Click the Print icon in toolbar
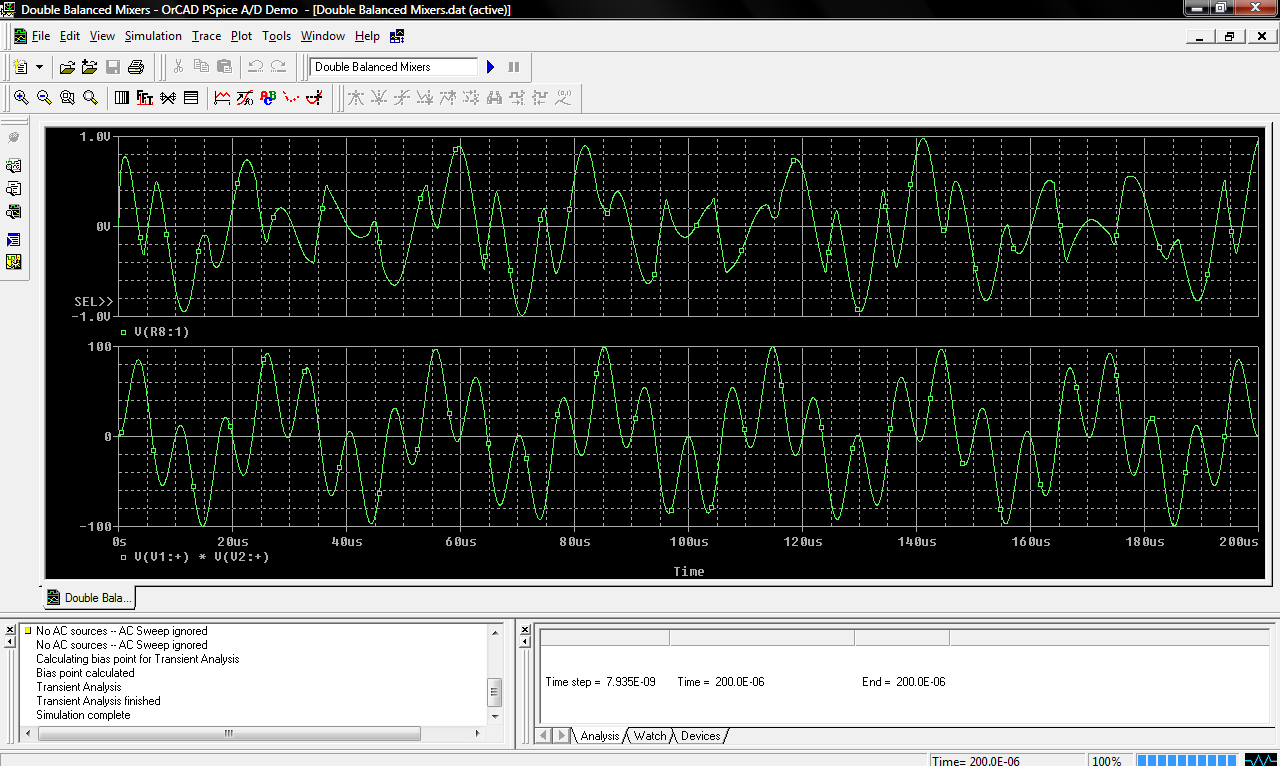 (x=136, y=67)
